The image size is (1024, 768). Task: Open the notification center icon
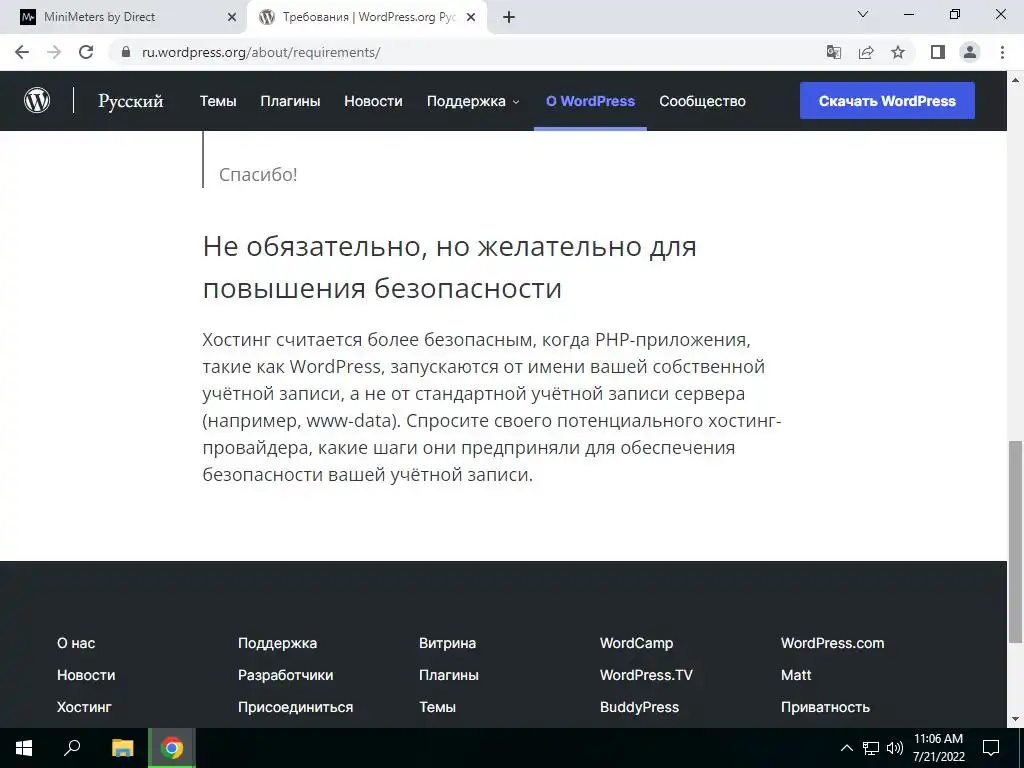[x=991, y=748]
